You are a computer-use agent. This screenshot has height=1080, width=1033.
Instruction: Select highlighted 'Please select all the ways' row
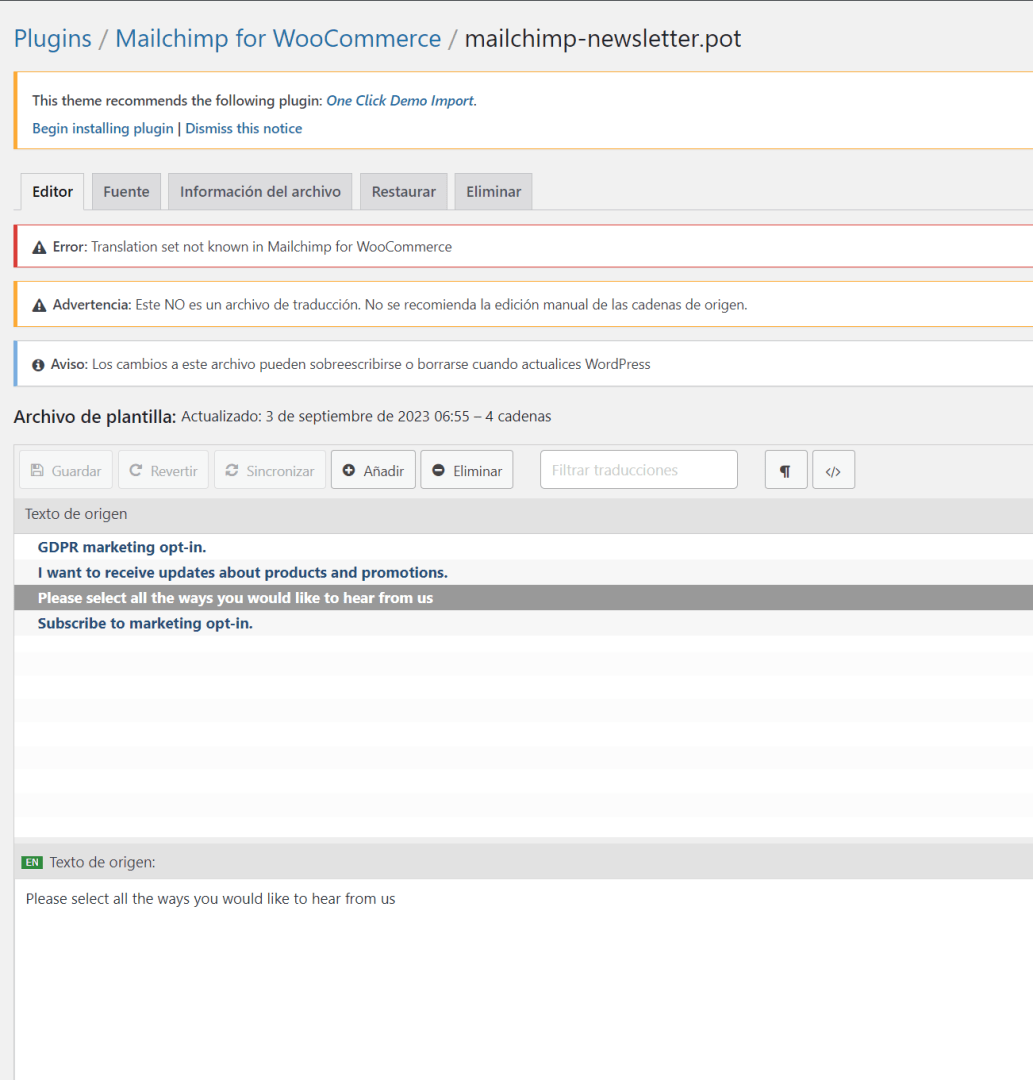523,598
